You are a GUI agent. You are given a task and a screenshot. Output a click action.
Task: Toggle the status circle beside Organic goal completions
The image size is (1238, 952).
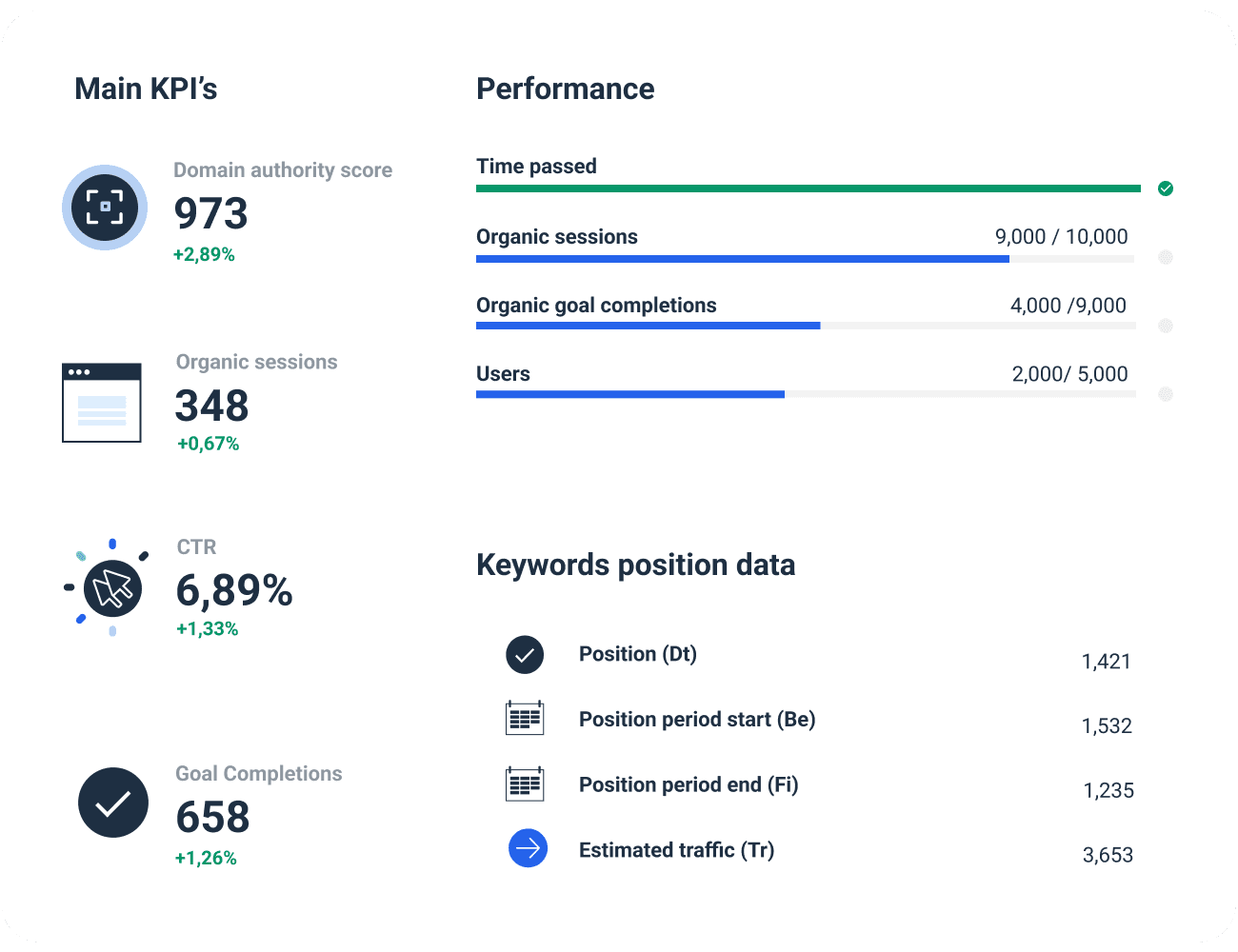[x=1166, y=326]
